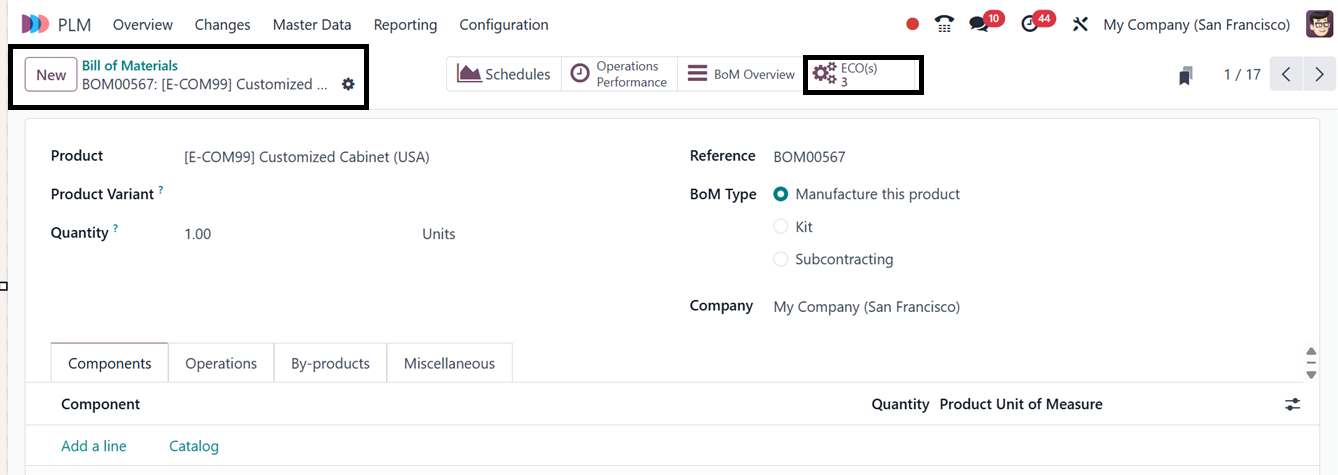
Task: Click the debug tools wrench icon
Action: tap(1080, 25)
